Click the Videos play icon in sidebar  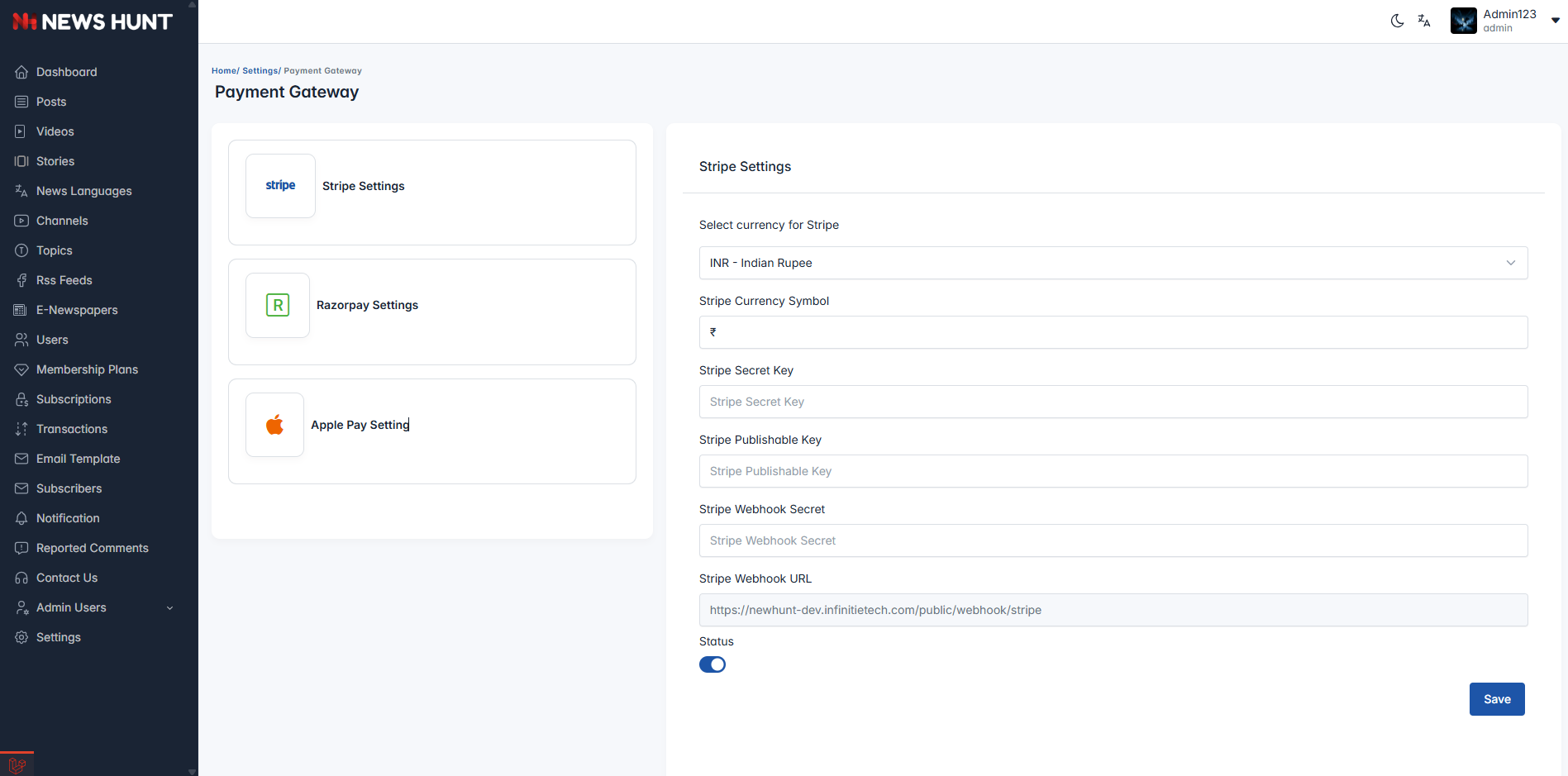pyautogui.click(x=21, y=131)
